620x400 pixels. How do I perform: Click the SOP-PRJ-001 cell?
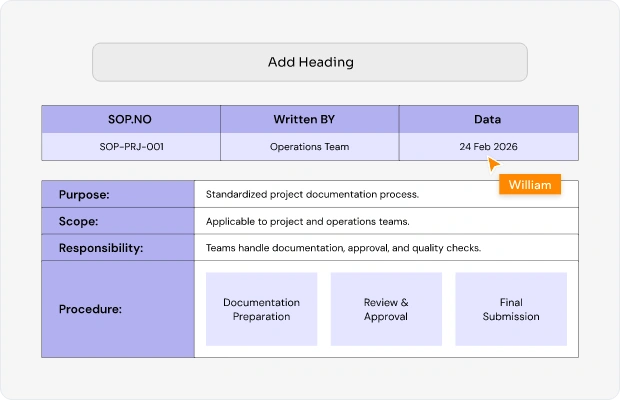(x=131, y=147)
